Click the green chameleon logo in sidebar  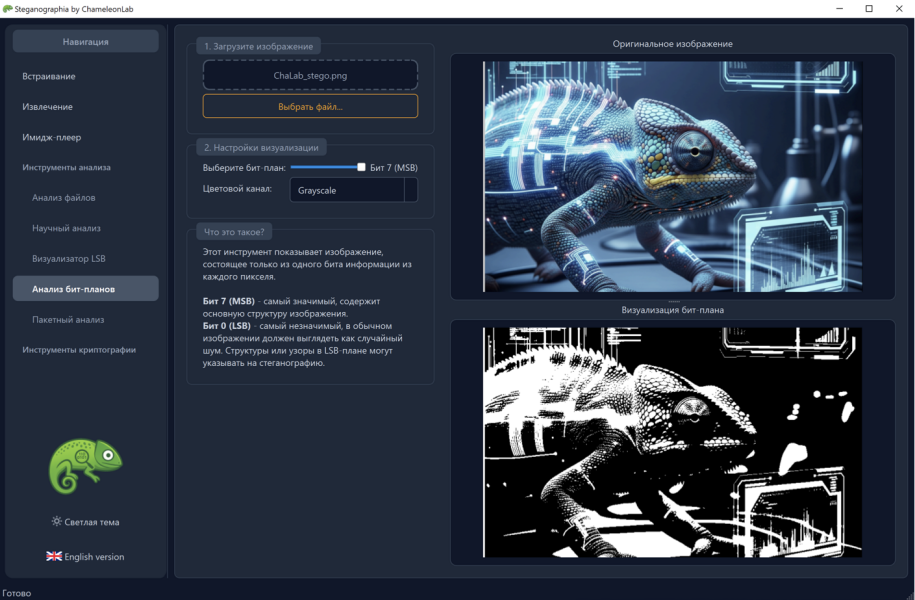[85, 466]
